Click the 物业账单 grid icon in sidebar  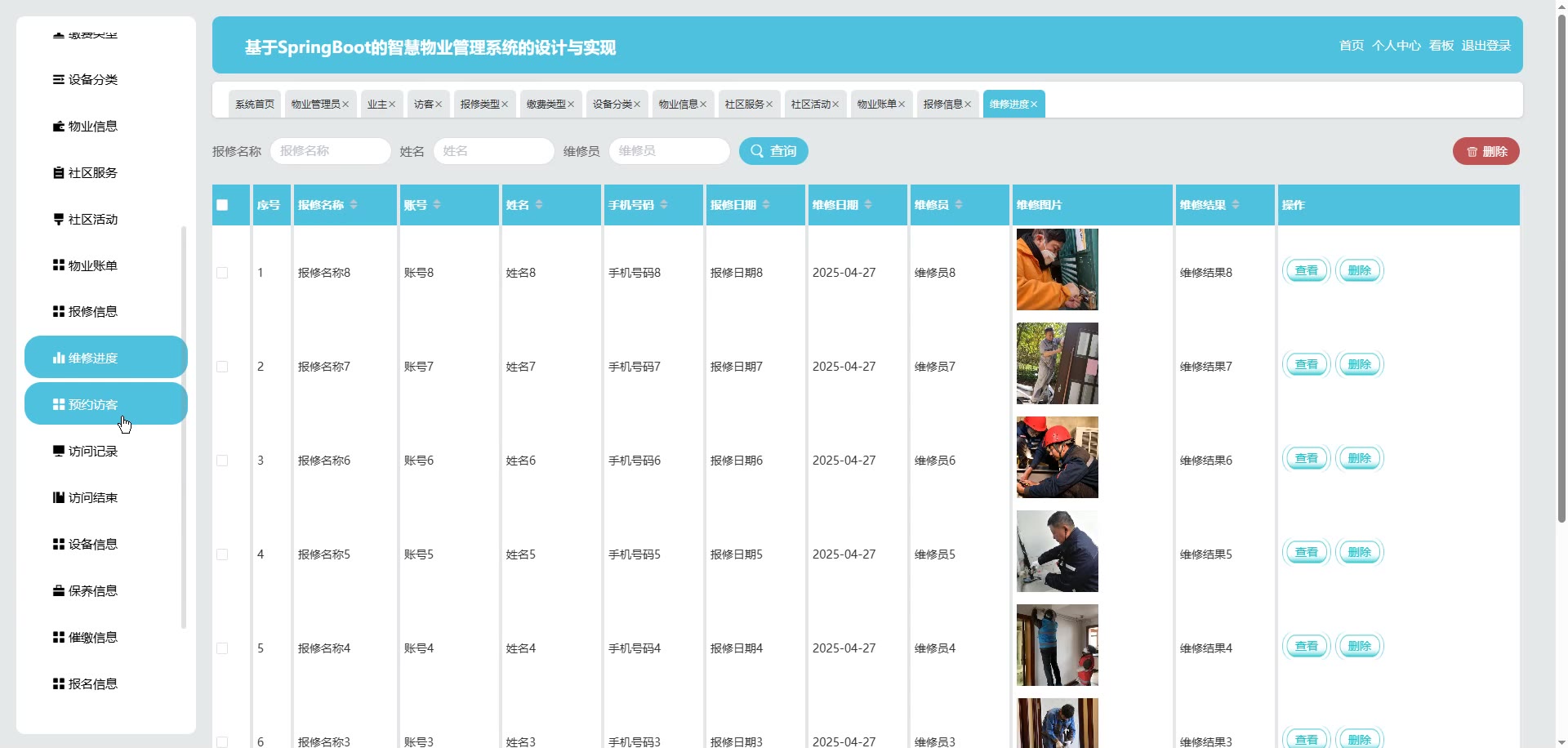[58, 265]
